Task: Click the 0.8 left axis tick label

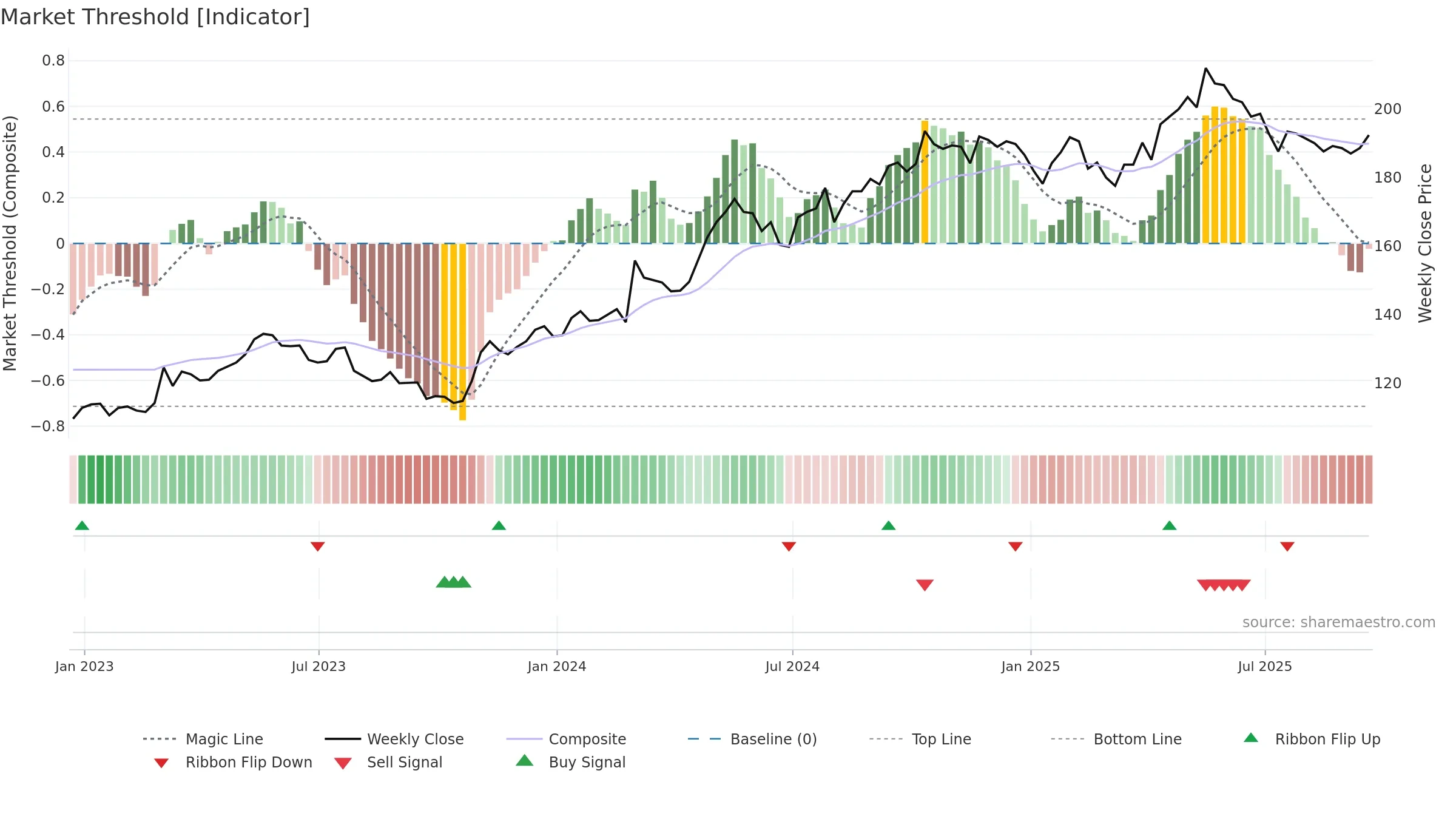Action: pos(53,61)
